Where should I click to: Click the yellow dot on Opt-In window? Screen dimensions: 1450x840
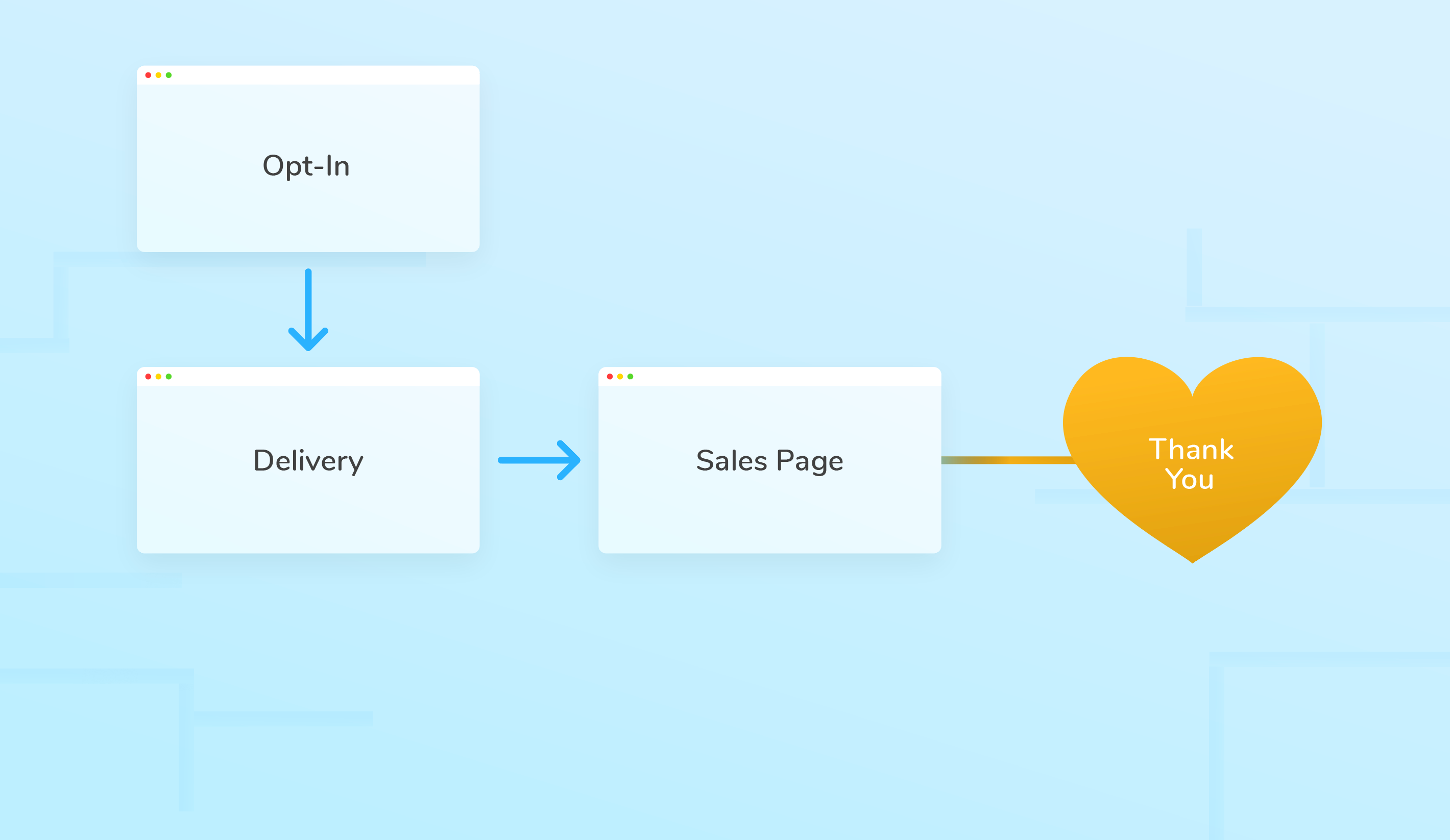(x=158, y=76)
